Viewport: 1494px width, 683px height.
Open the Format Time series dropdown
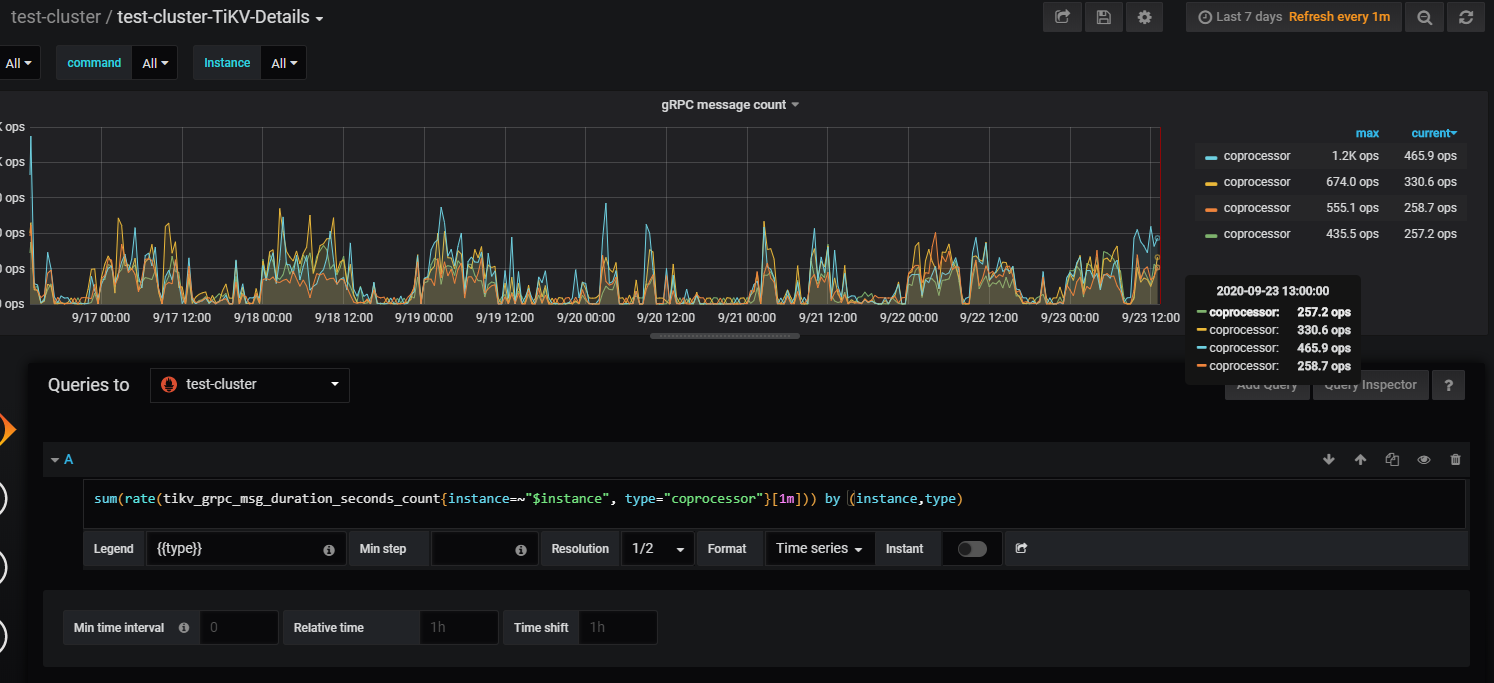tap(819, 549)
